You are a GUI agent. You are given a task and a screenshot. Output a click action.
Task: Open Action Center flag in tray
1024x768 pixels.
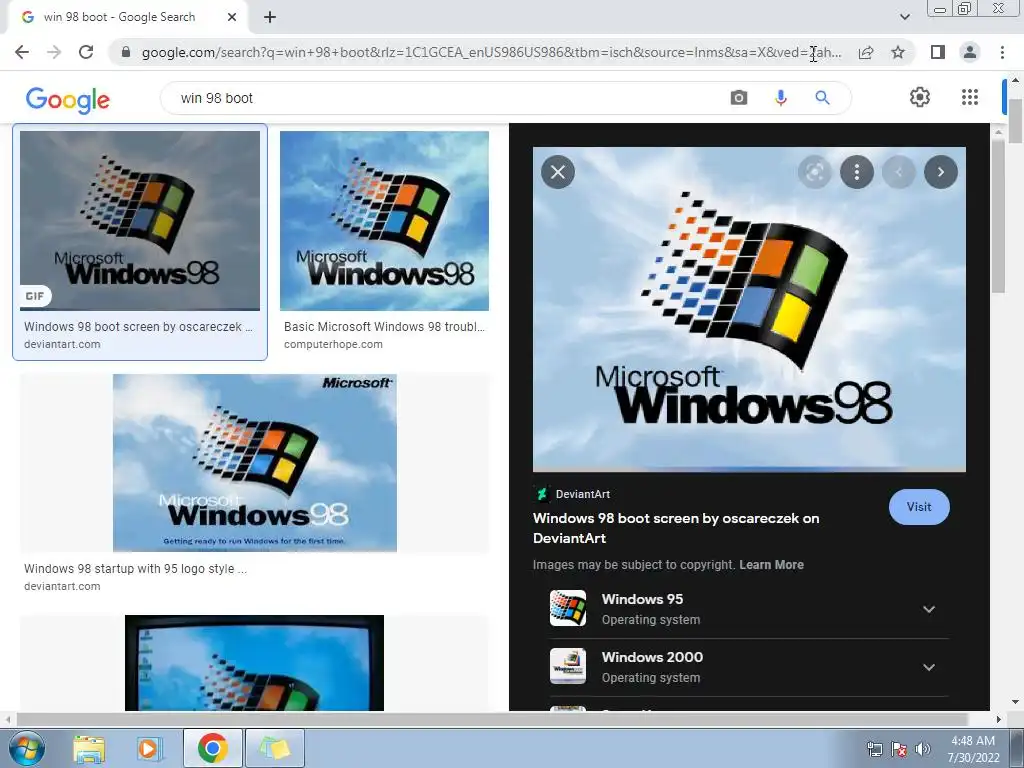(x=899, y=749)
